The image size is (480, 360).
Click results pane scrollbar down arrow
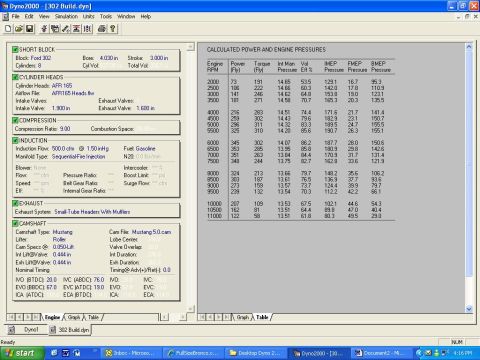tap(469, 309)
